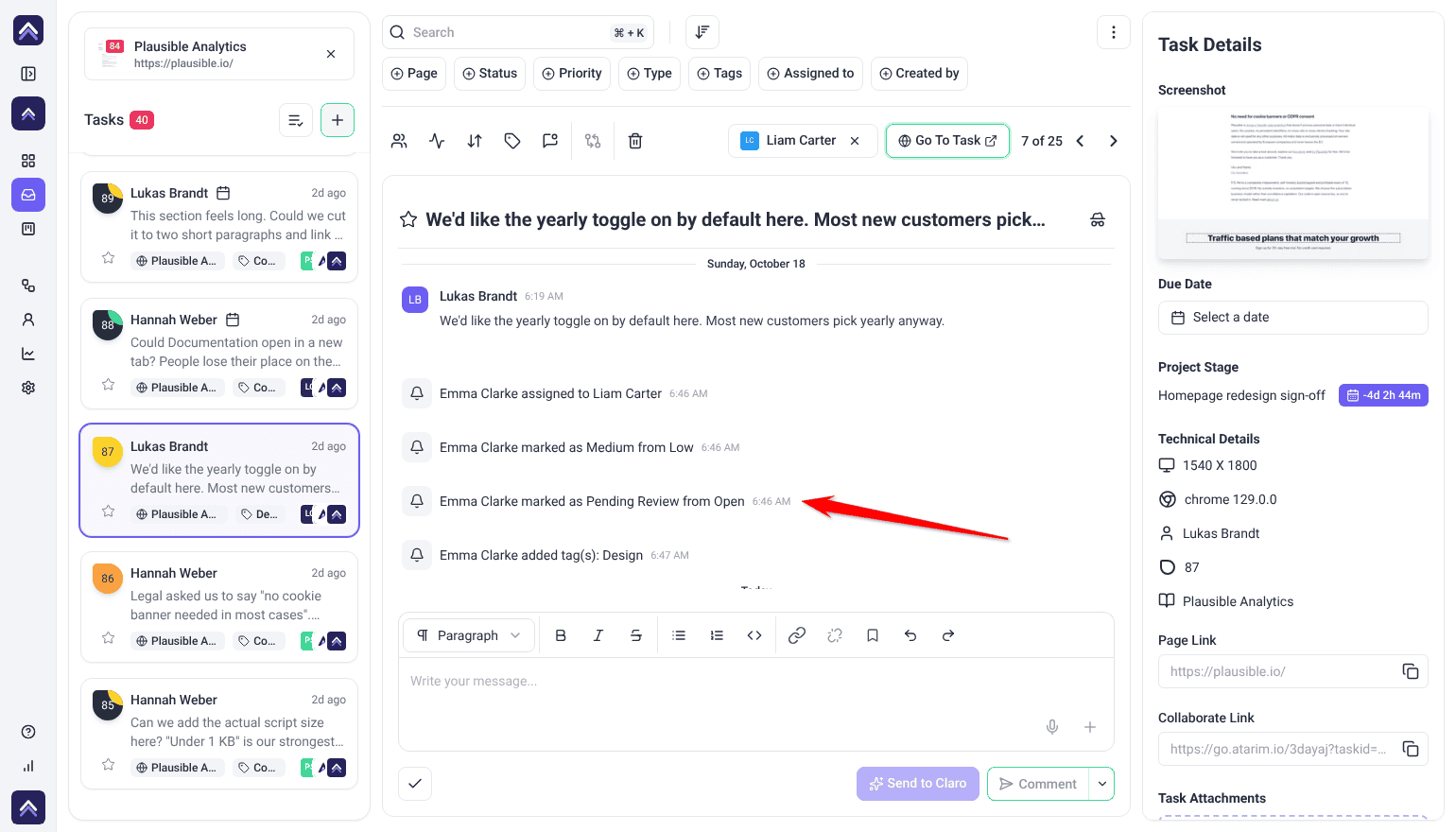The image size is (1456, 832).
Task: Star Hannah Weber task 88 card
Action: 109,385
